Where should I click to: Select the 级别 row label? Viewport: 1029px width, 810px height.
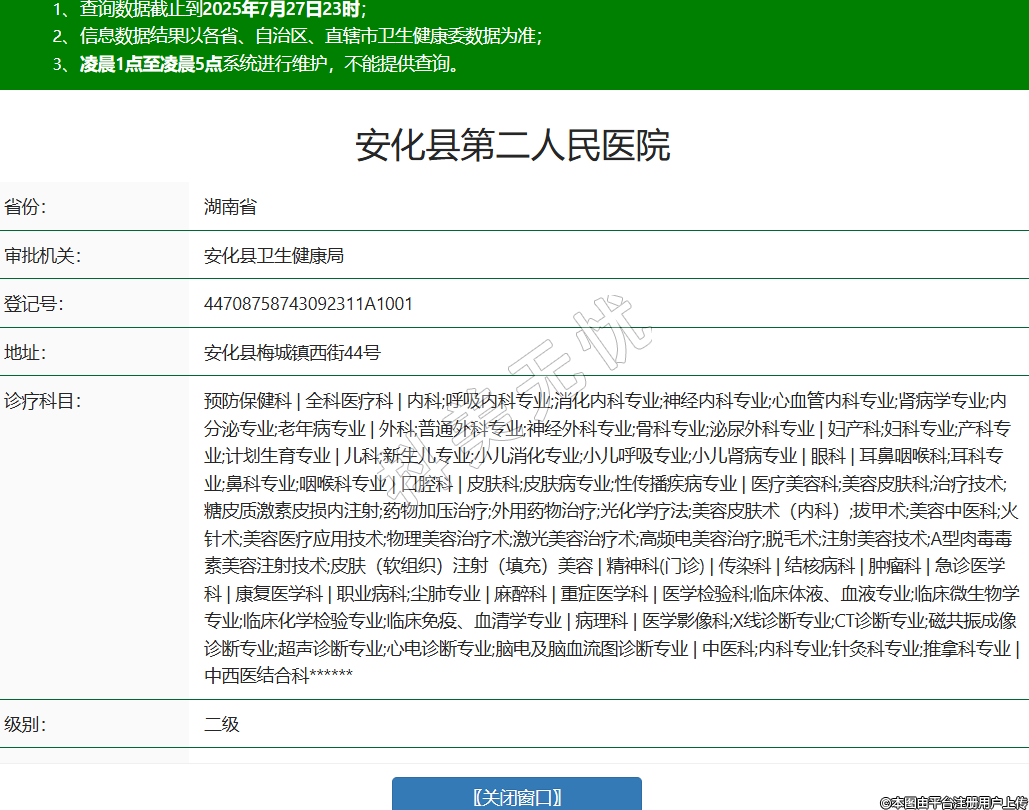(x=26, y=724)
